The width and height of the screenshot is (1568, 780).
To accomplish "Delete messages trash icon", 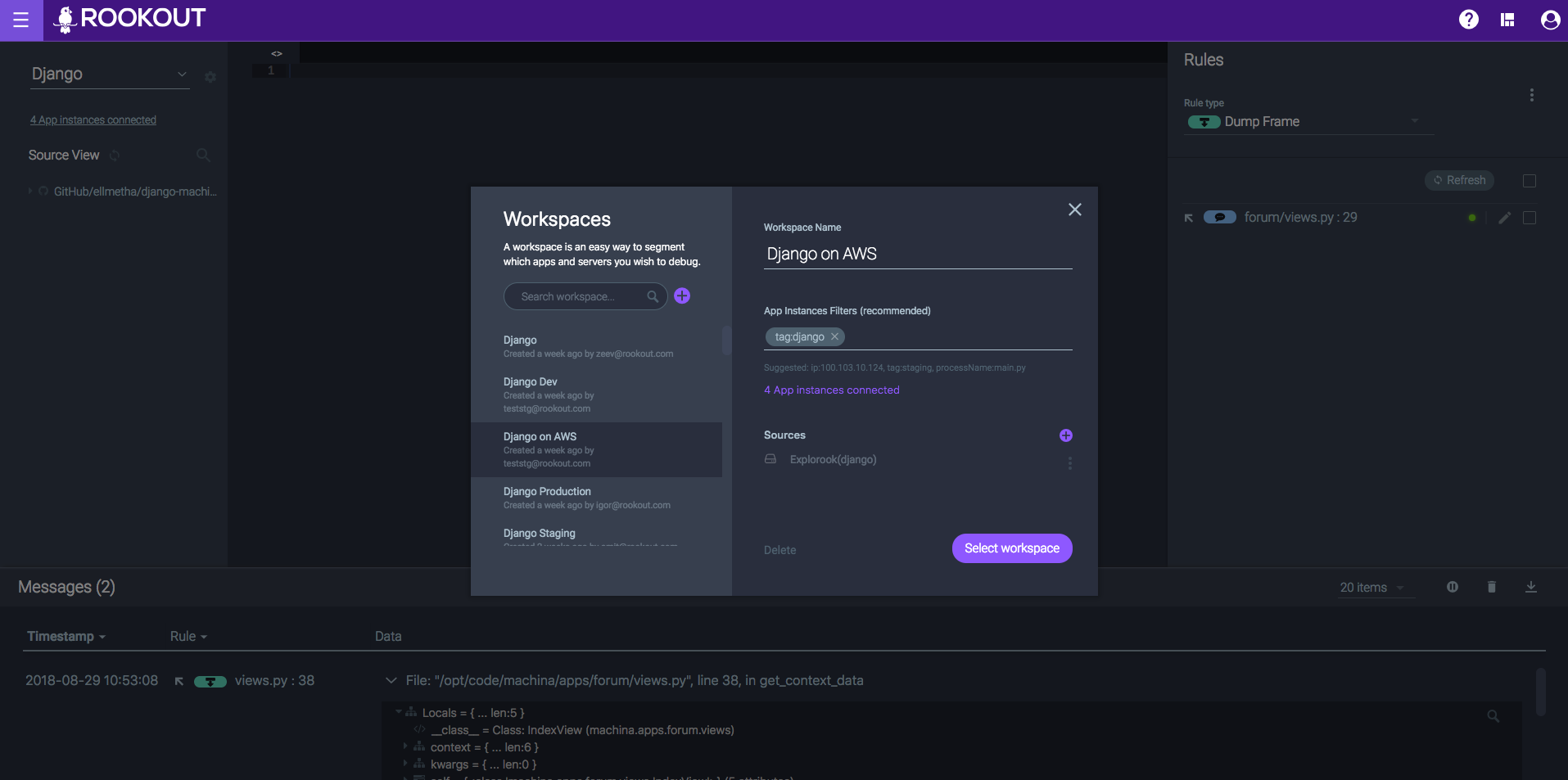I will point(1492,587).
